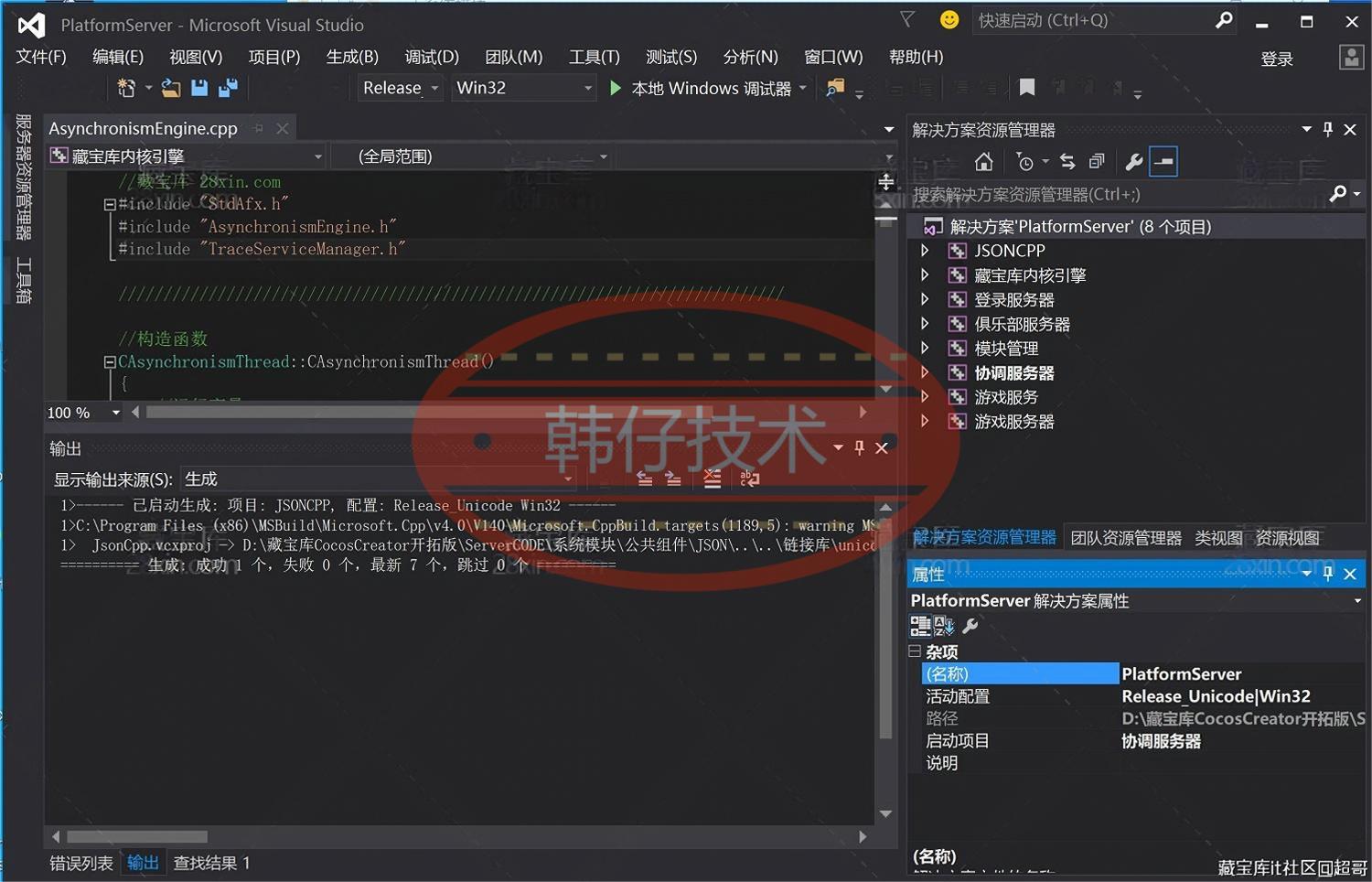
Task: Open the 服务器资源管理器 side tab
Action: (24, 177)
